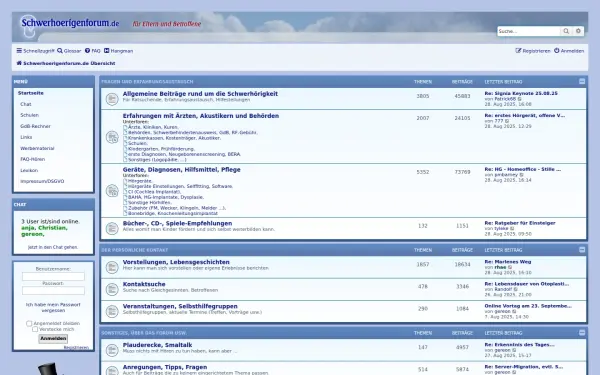Open FAQ-Hören in the side menu
600x375 pixels.
click(x=33, y=159)
